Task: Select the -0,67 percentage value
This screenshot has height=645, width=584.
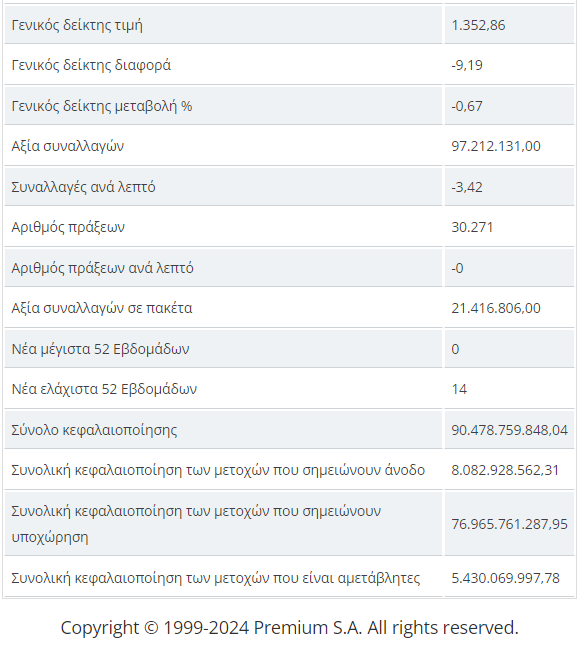Action: 467,106
